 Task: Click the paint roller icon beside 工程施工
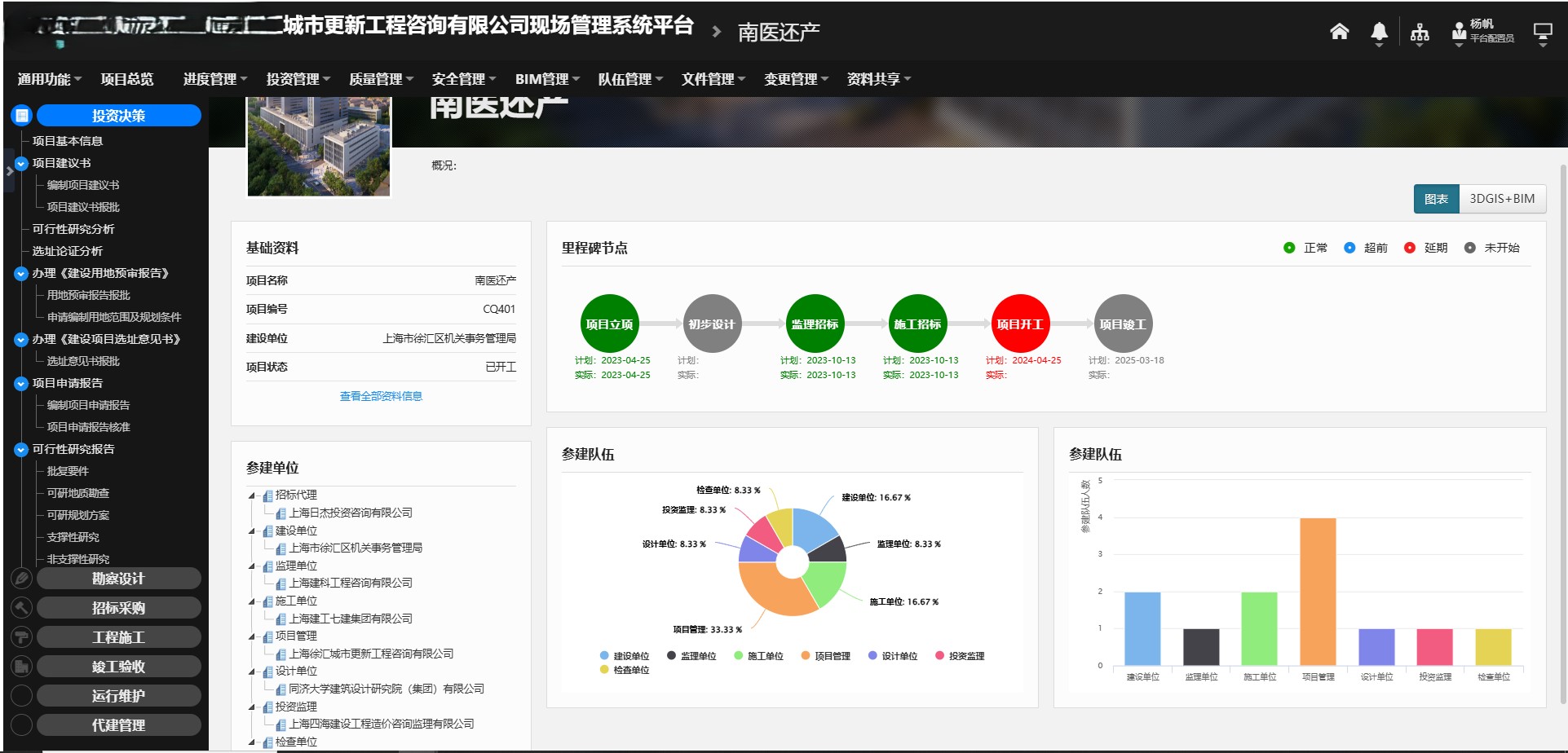point(21,637)
